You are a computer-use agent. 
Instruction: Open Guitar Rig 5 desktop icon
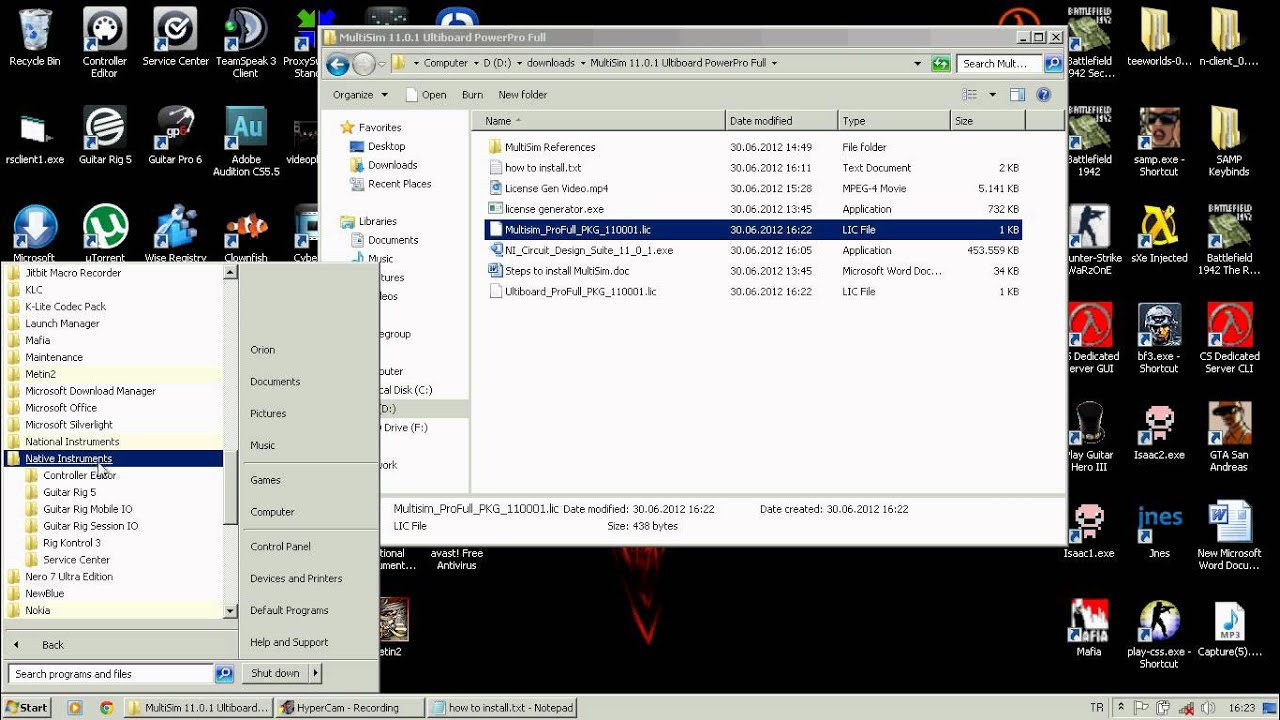point(104,136)
